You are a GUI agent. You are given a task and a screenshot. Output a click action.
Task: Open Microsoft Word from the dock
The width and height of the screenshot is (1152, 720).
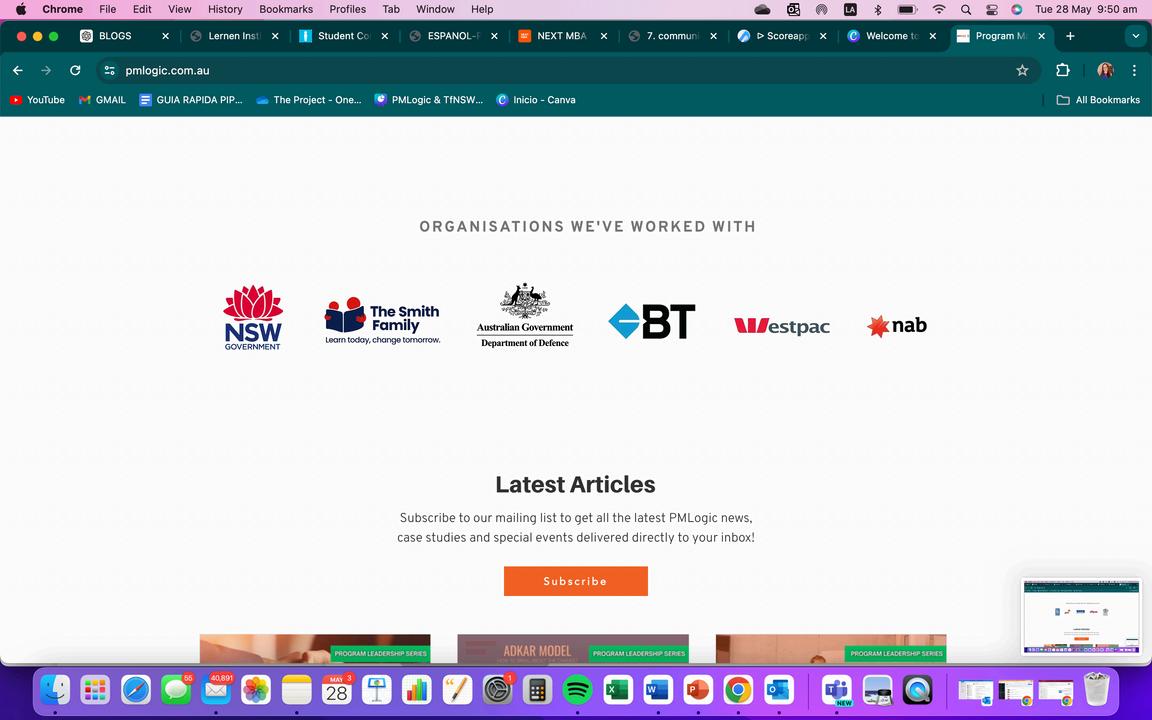658,690
